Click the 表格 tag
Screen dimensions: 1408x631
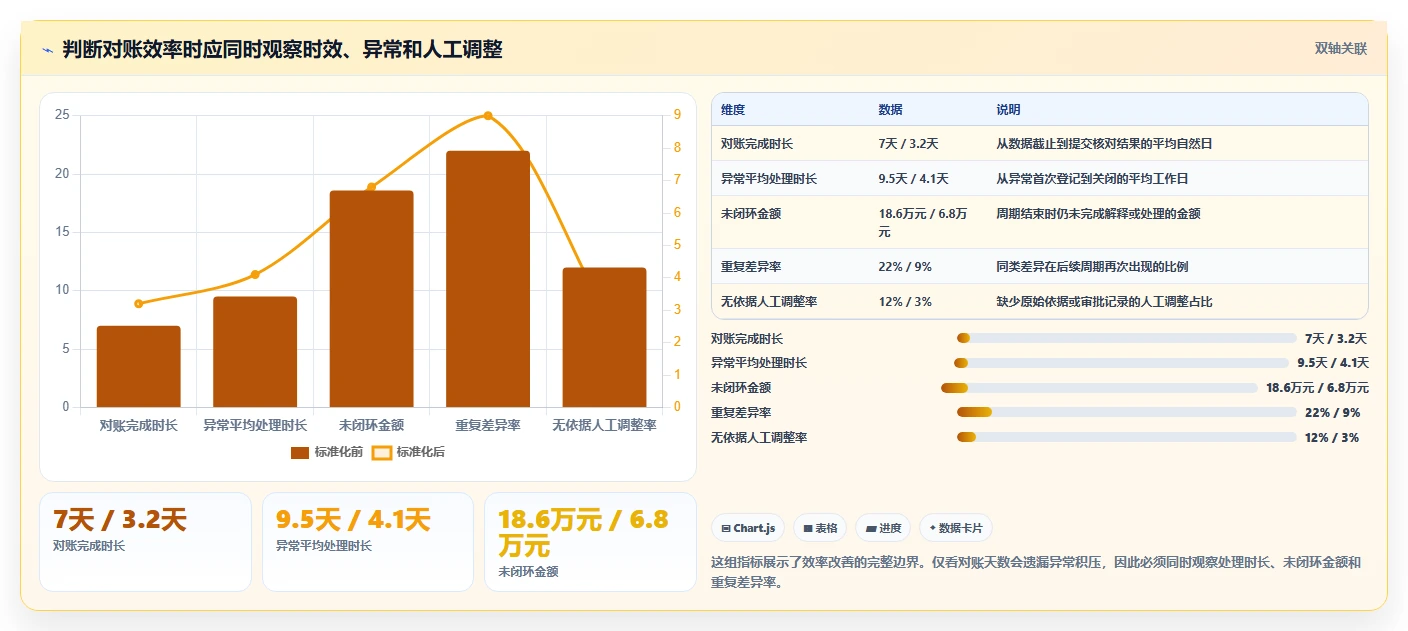coord(820,528)
